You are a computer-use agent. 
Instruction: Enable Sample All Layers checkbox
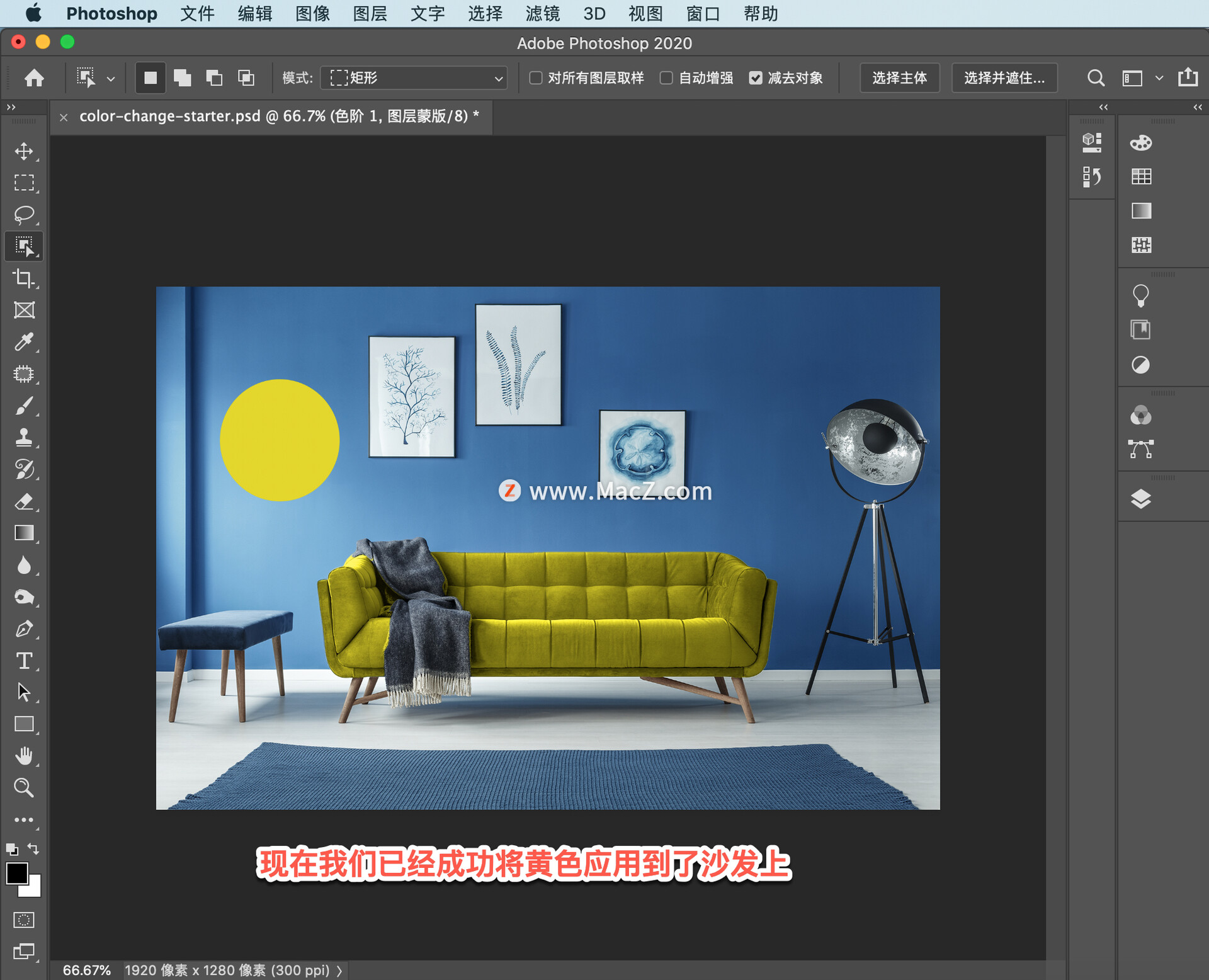tap(536, 78)
